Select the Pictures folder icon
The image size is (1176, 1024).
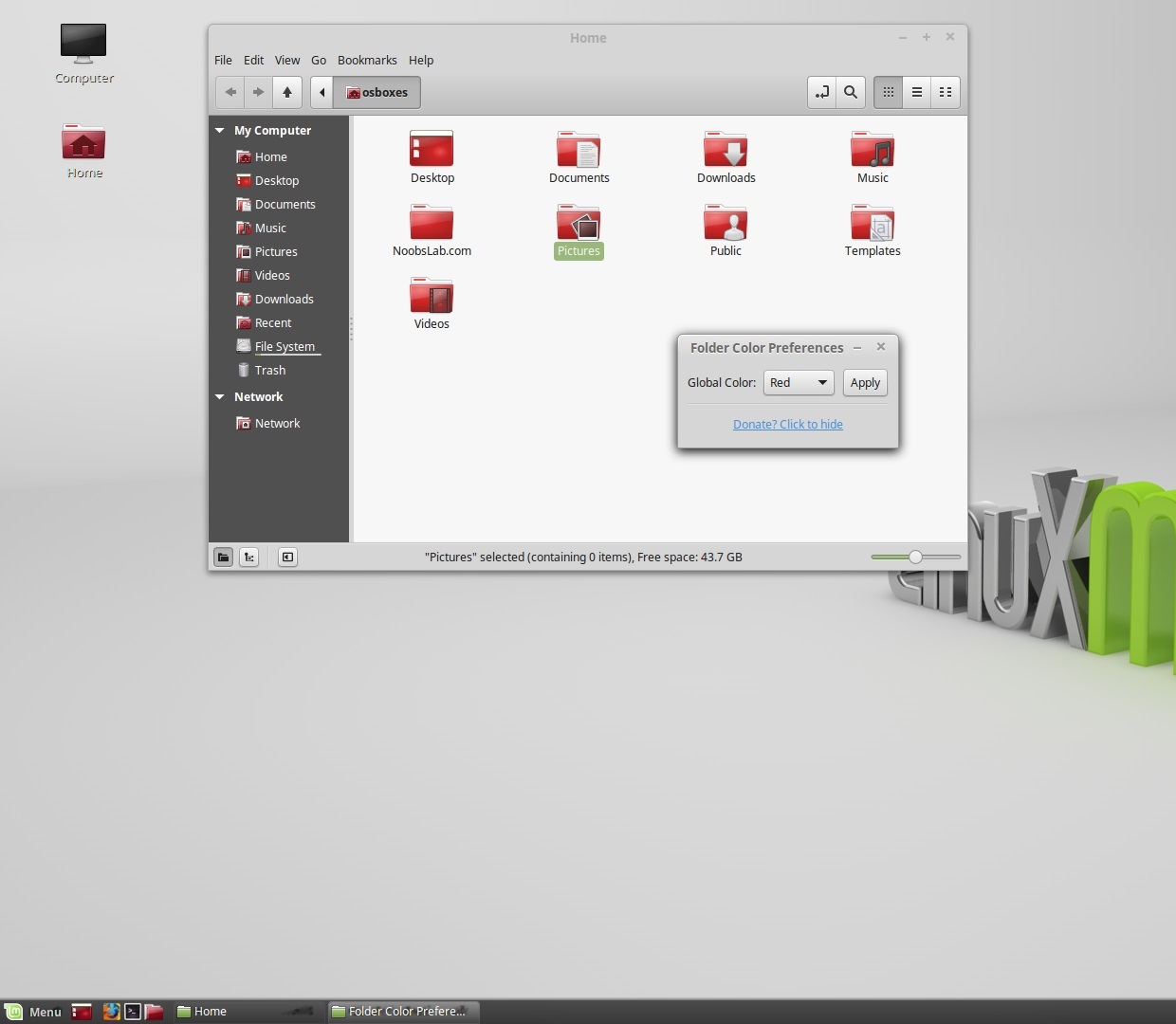579,223
